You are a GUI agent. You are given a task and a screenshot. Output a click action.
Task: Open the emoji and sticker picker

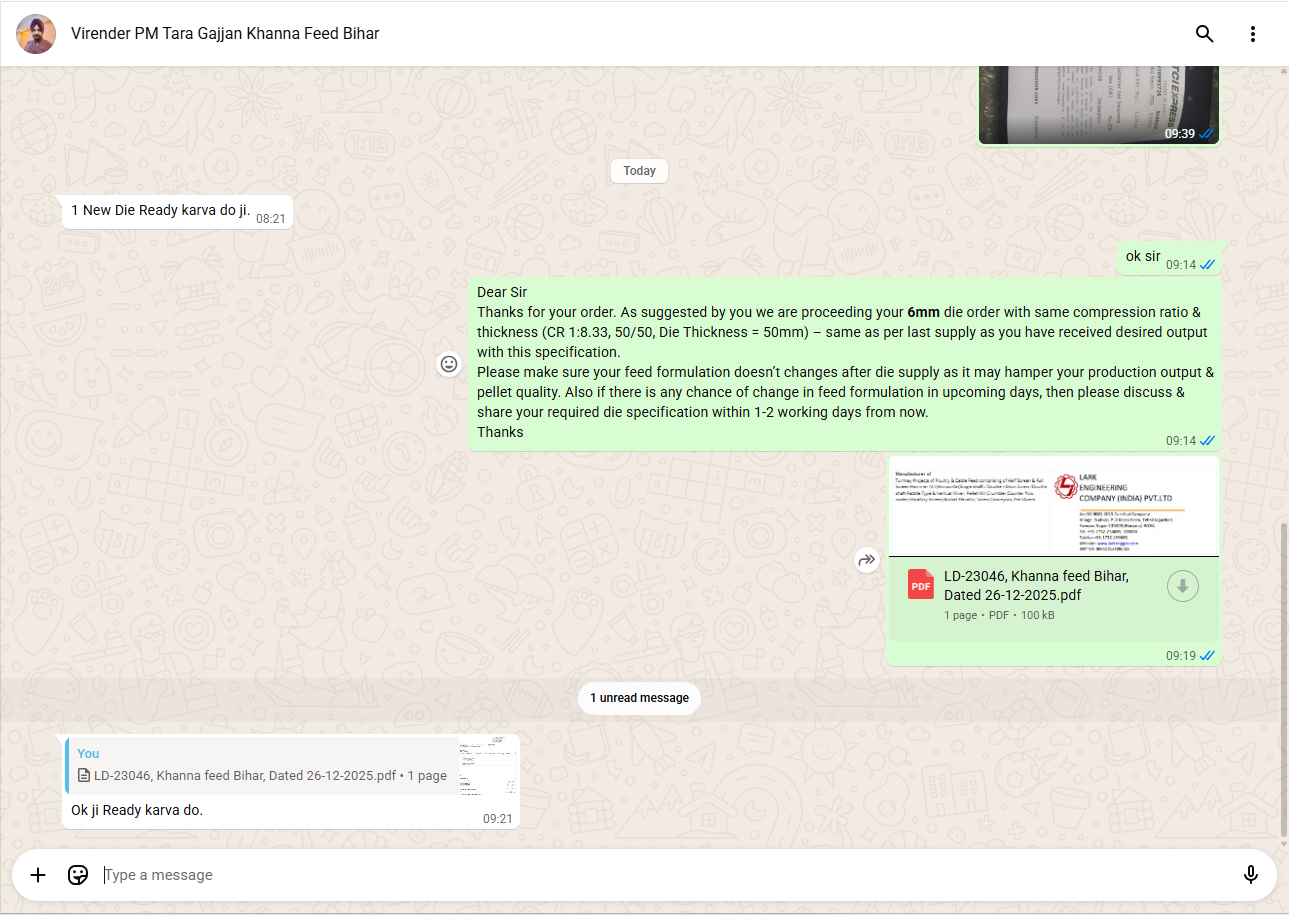78,875
